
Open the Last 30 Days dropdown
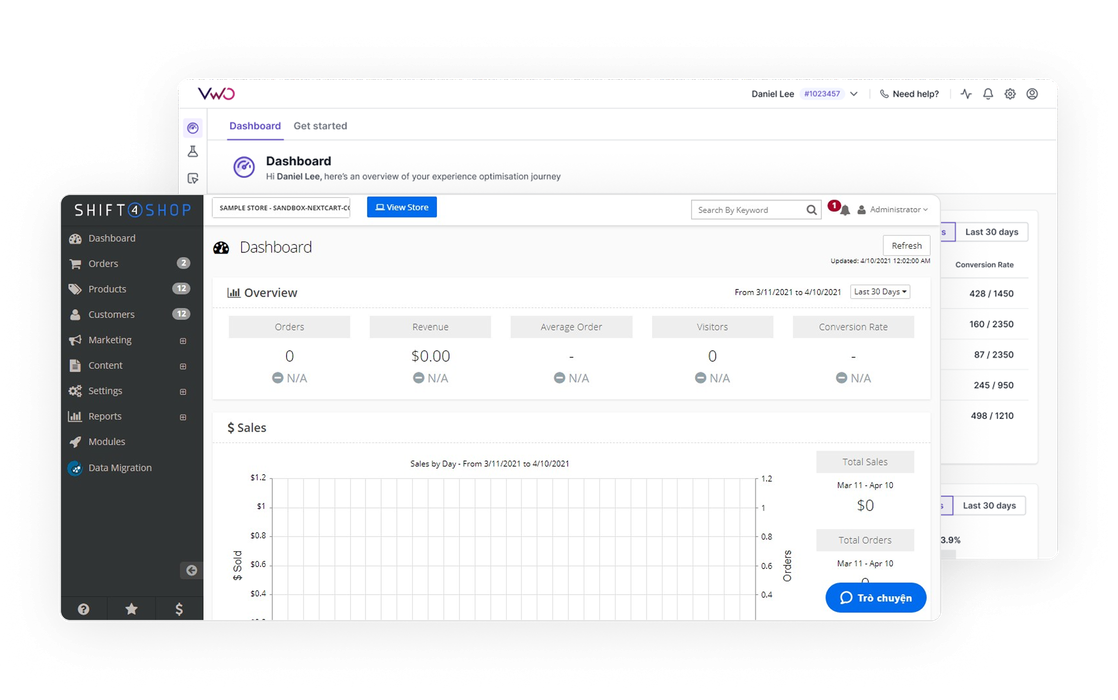[880, 292]
